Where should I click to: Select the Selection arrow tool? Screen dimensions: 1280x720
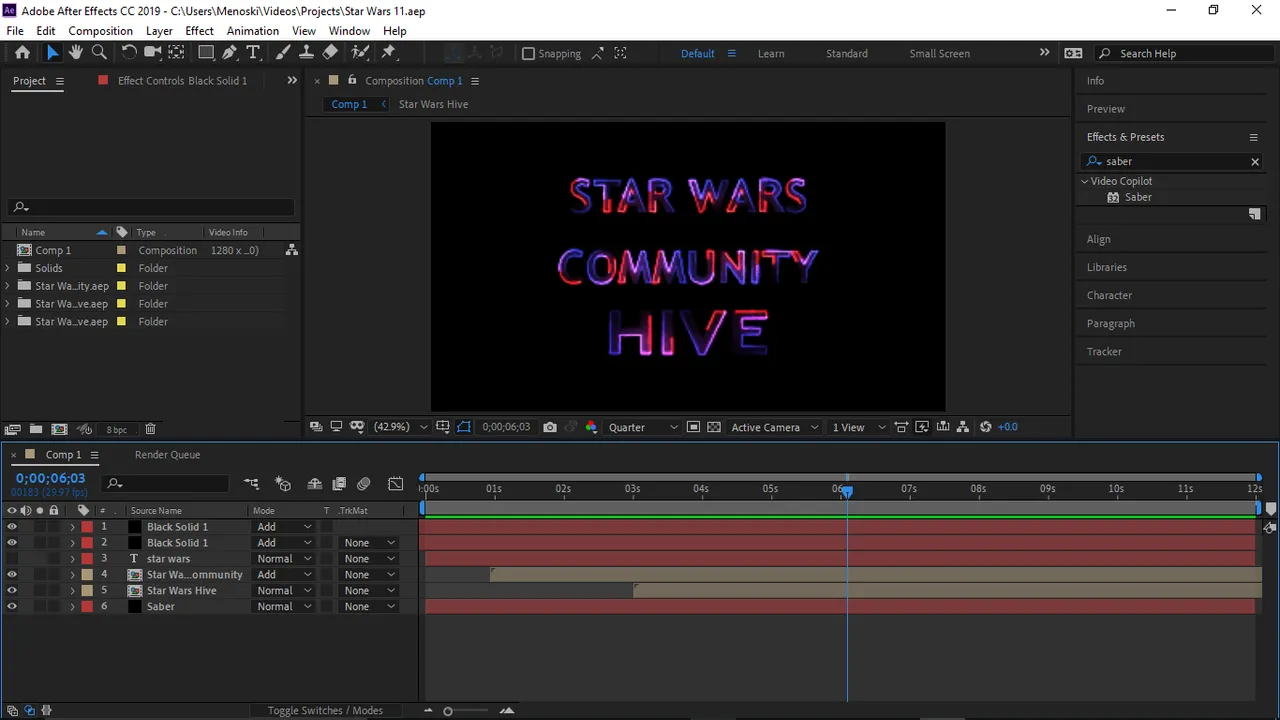[x=52, y=53]
